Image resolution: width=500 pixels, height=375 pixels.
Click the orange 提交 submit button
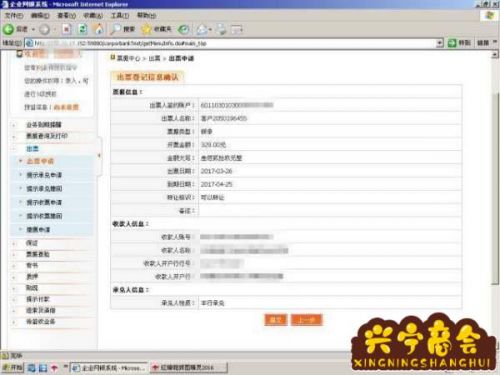point(276,320)
